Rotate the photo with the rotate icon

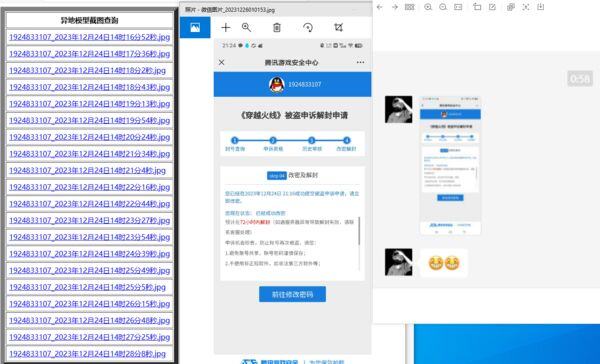click(308, 28)
